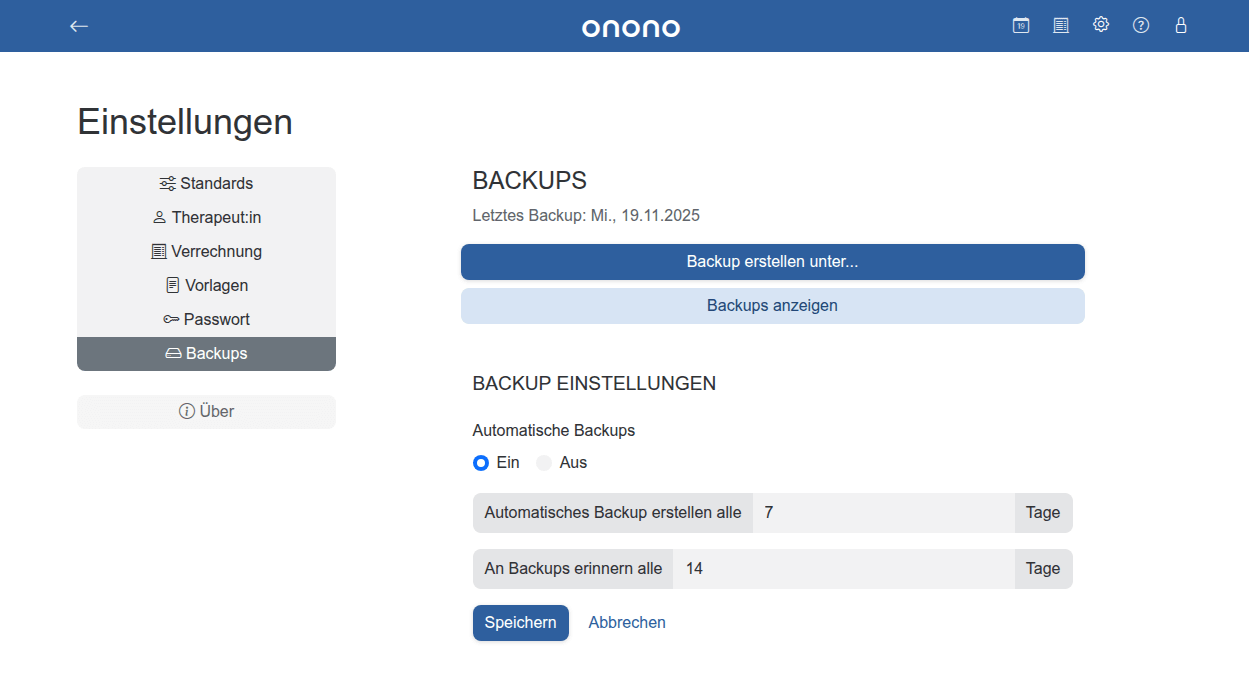Viewport: 1249px width, 695px height.
Task: Open the ledger icon in the top bar
Action: (x=1061, y=25)
